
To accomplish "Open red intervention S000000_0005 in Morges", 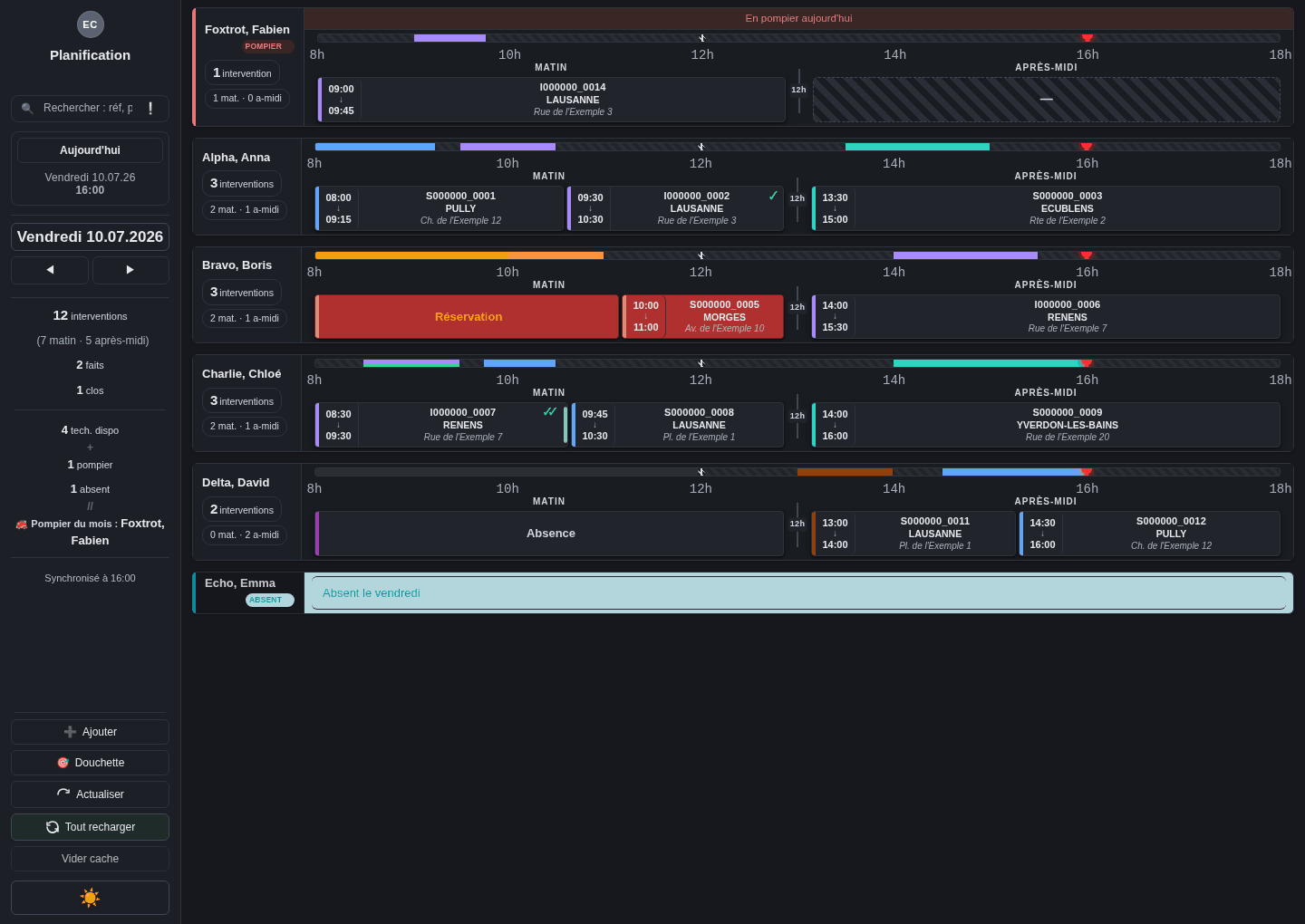I will (x=703, y=317).
